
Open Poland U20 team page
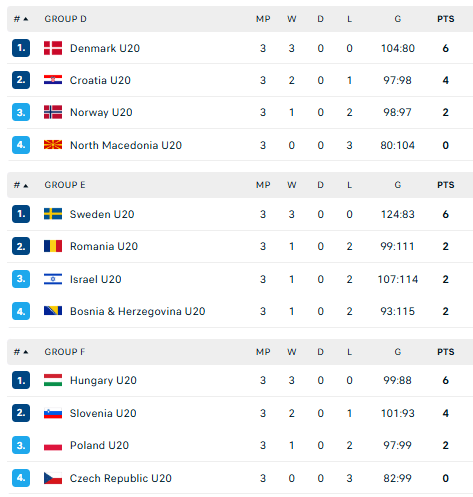coord(99,445)
